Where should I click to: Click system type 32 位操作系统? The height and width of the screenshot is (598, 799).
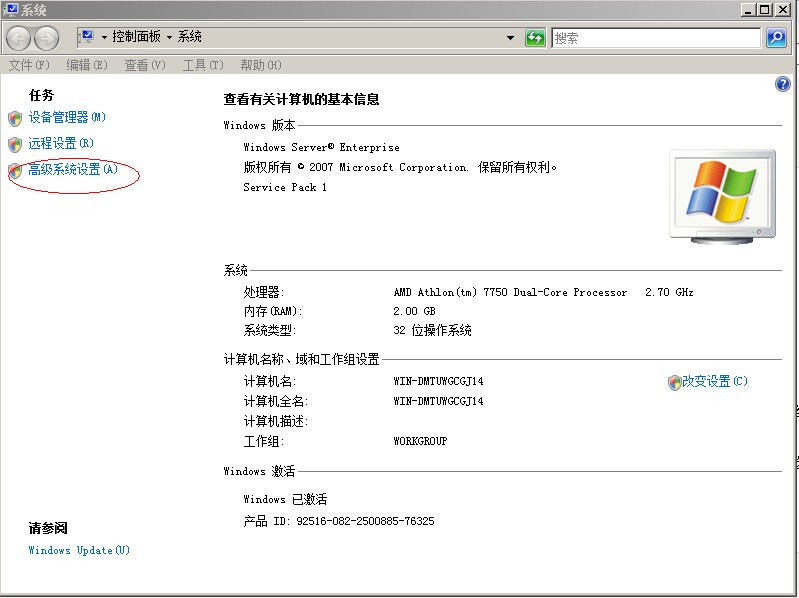pyautogui.click(x=432, y=331)
